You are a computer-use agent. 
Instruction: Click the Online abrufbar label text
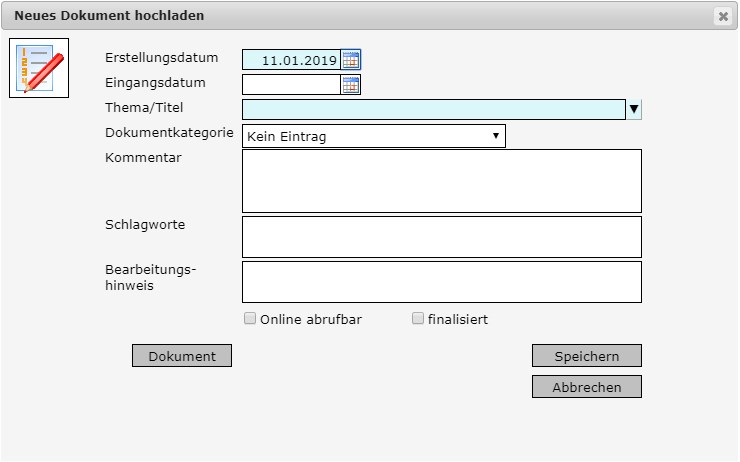311,319
